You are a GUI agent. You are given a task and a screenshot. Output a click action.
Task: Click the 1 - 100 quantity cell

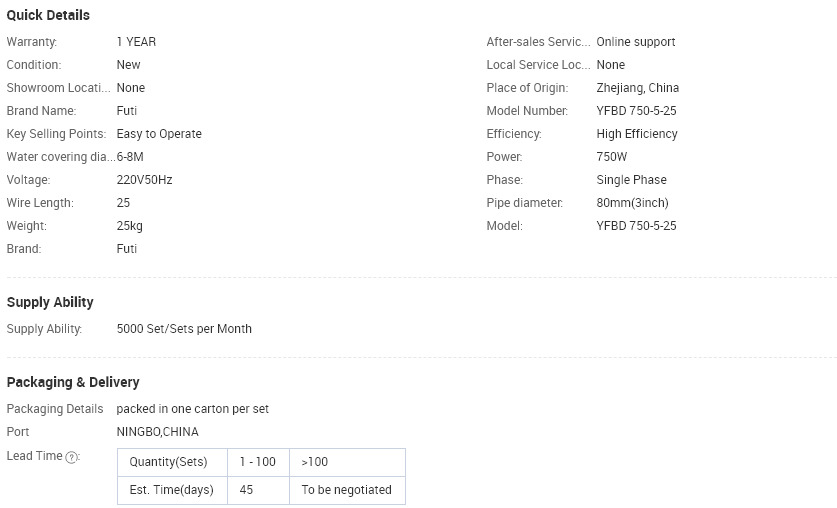point(258,462)
